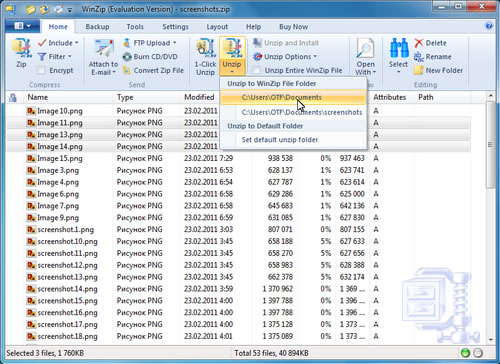Sort by the Modified column header
The height and width of the screenshot is (364, 500).
199,97
